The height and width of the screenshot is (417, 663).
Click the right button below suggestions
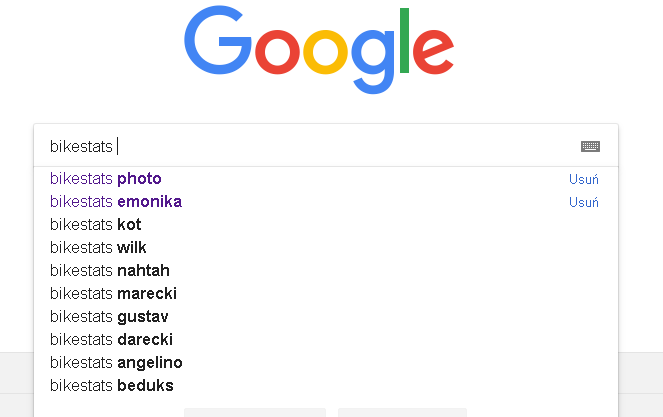pos(402,412)
